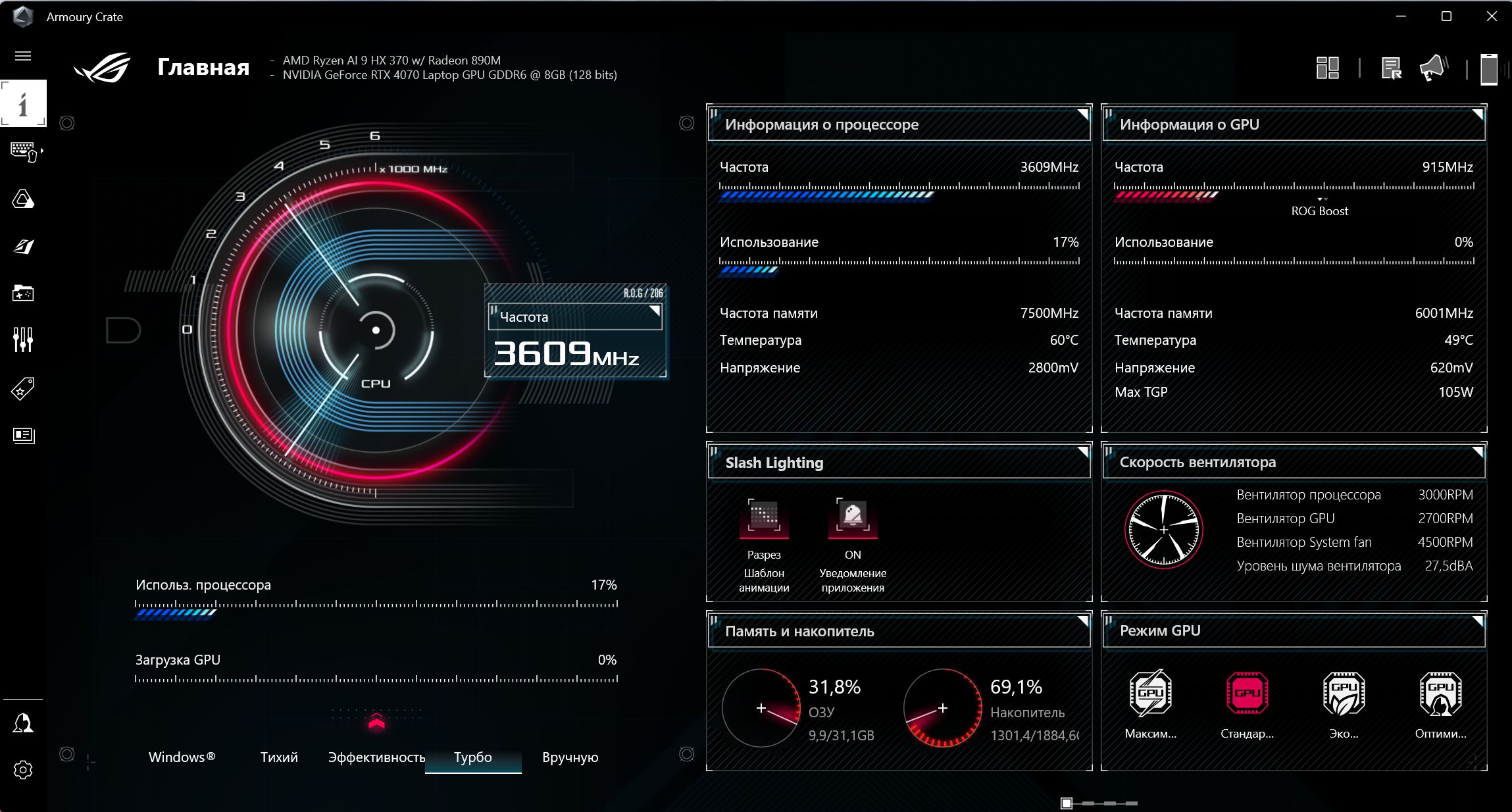The image size is (1512, 812).
Task: Expand the Информация о GPU panel corner
Action: pos(1478,114)
